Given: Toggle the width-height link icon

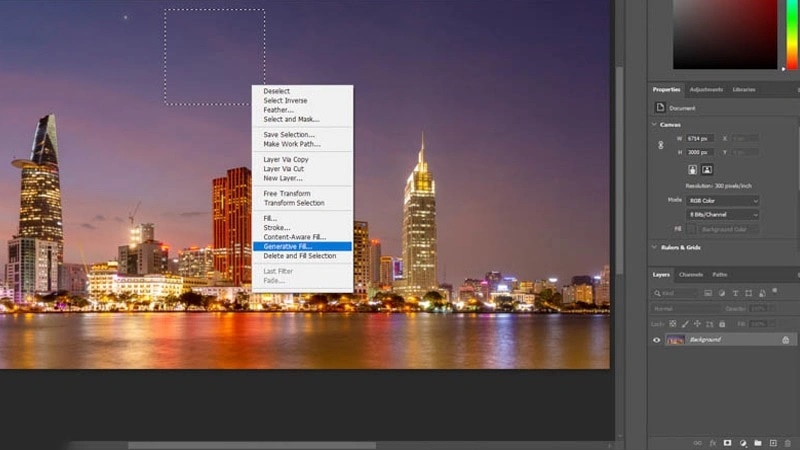Looking at the screenshot, I should pos(661,145).
